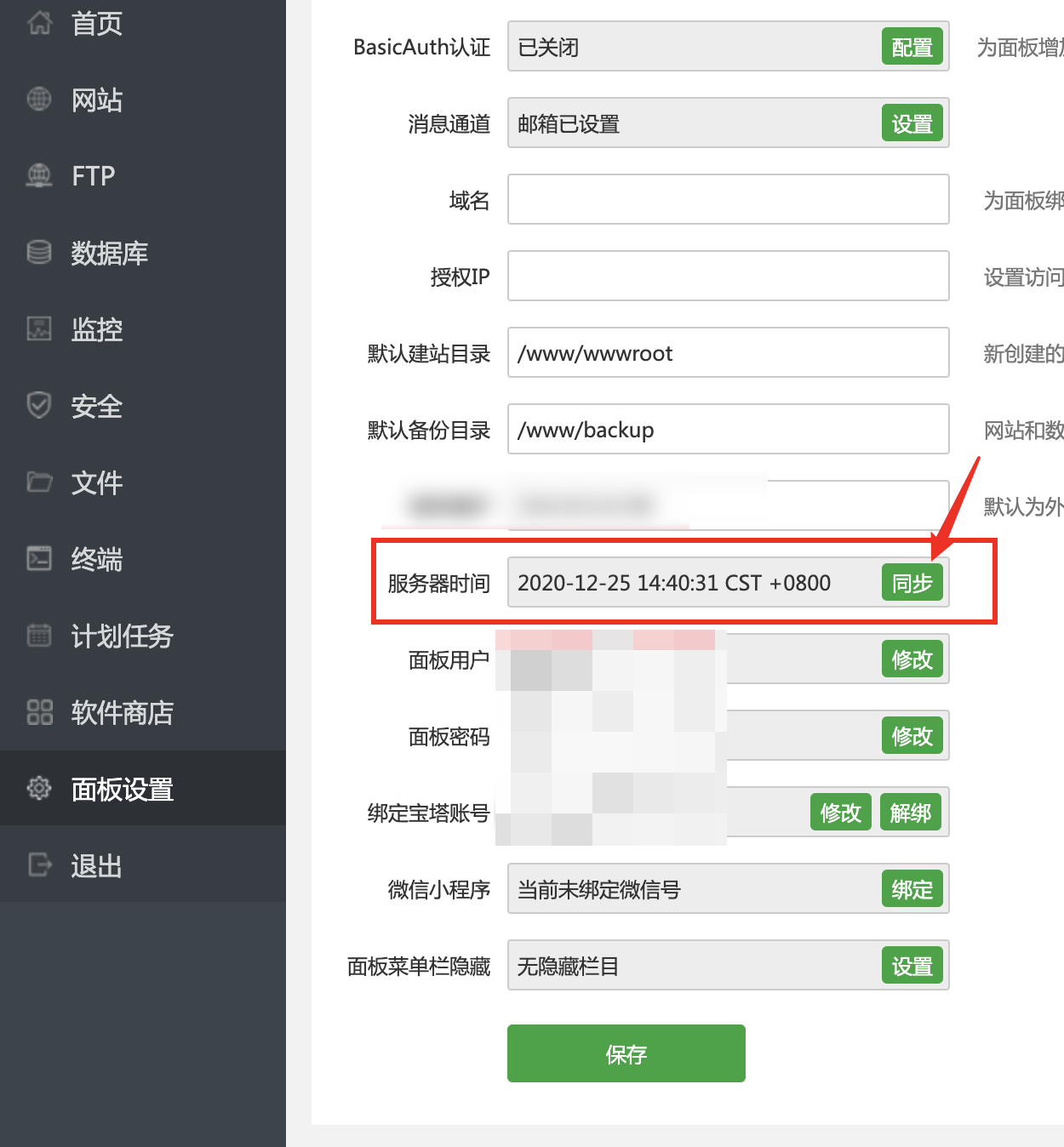This screenshot has height=1147, width=1064.
Task: Open the 终端 menu item
Action: [x=143, y=559]
